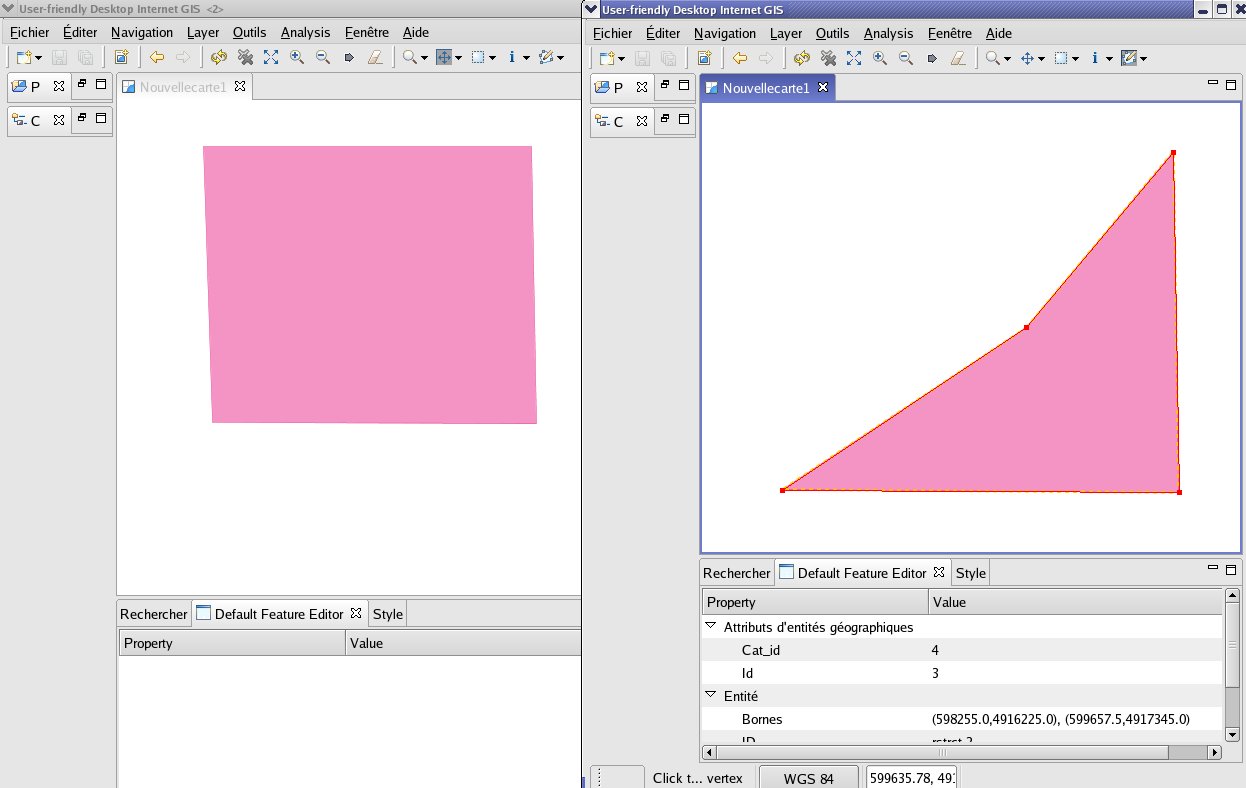Click zoom-to-extent icon in right window toolbar
1246x788 pixels.
coord(854,58)
